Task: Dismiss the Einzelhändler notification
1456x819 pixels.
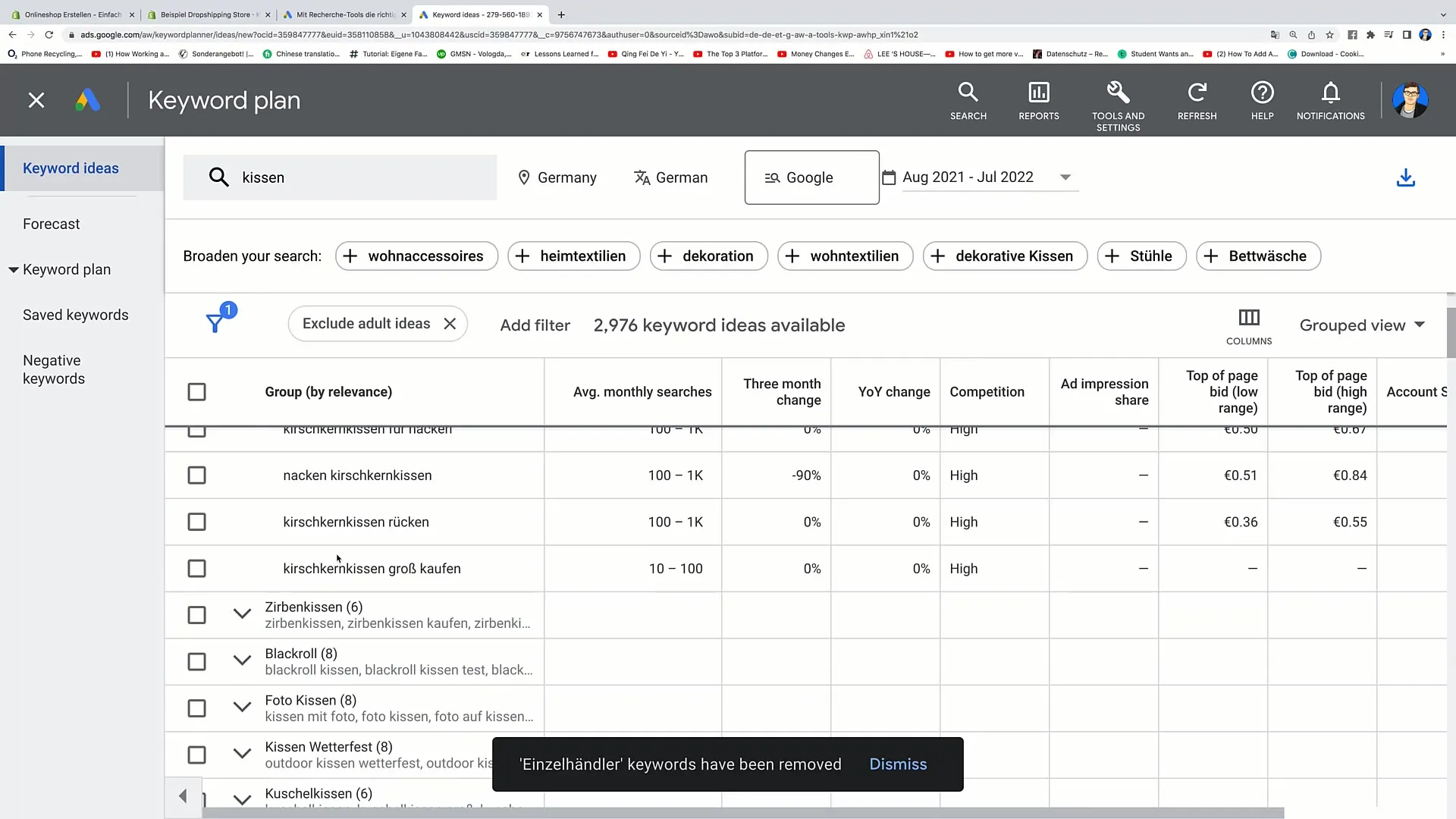Action: tap(898, 764)
